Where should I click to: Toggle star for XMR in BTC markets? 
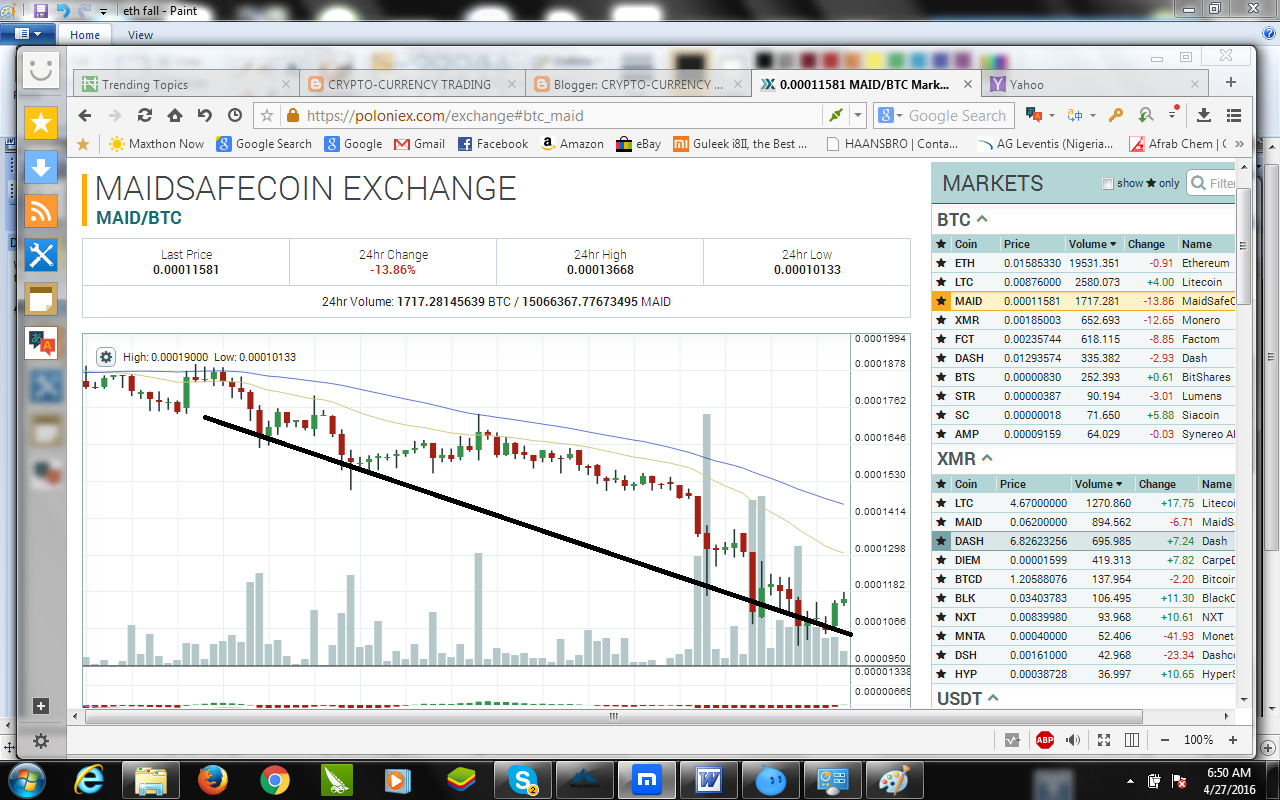click(x=941, y=320)
